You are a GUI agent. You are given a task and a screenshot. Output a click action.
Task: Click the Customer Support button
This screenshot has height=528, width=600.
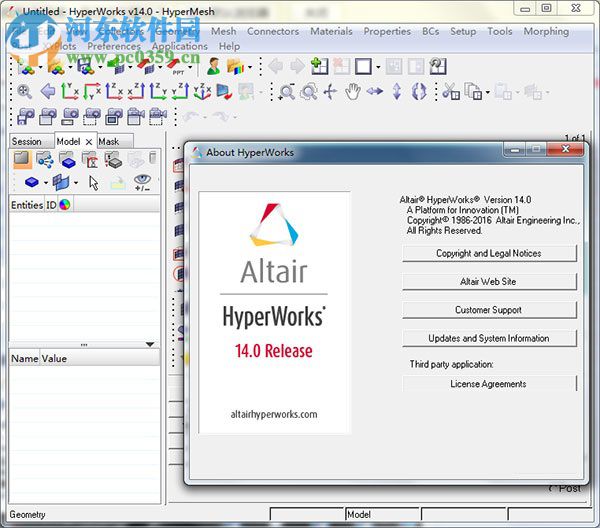click(489, 310)
